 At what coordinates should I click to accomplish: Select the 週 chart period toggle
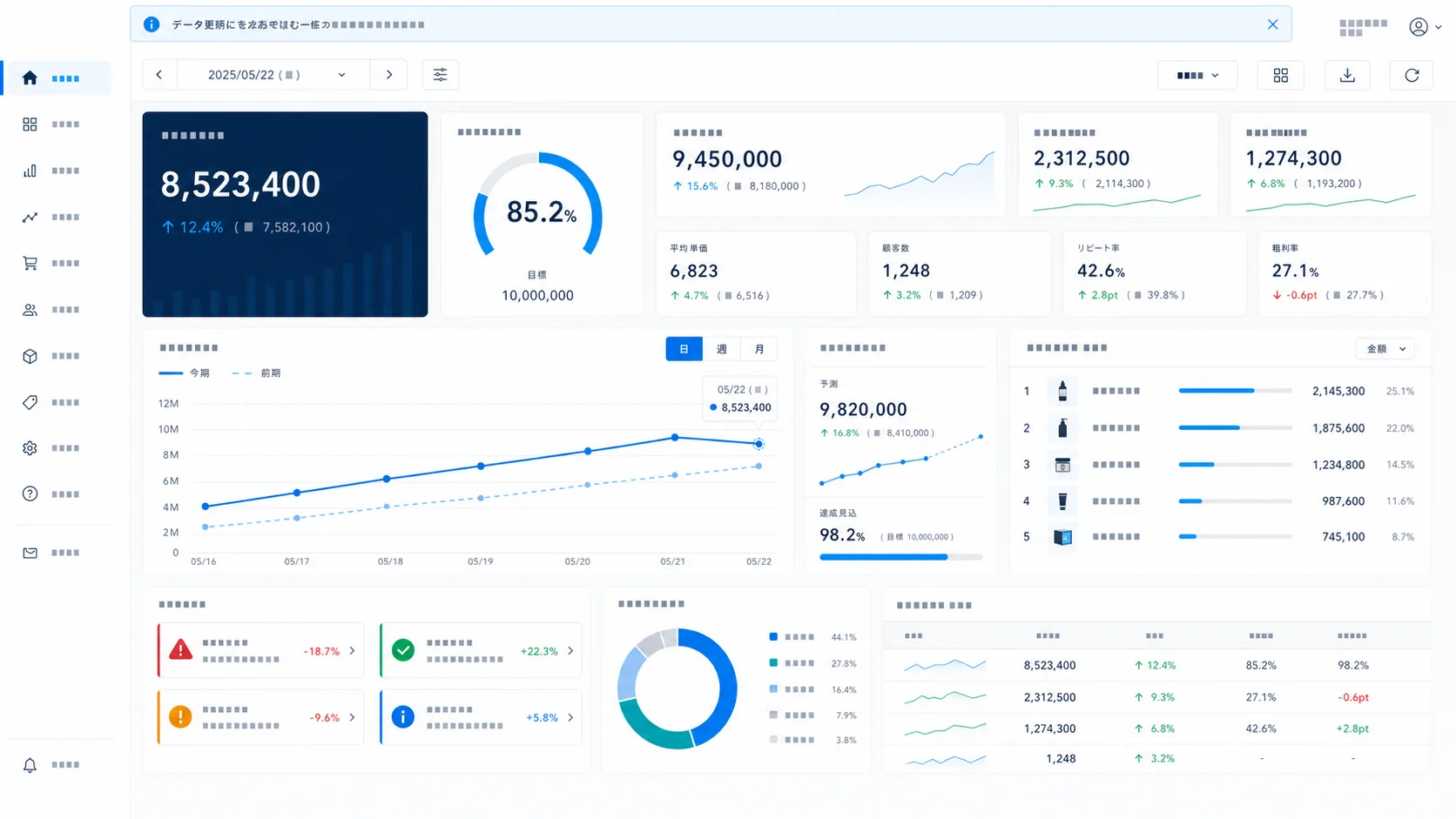[x=721, y=349]
